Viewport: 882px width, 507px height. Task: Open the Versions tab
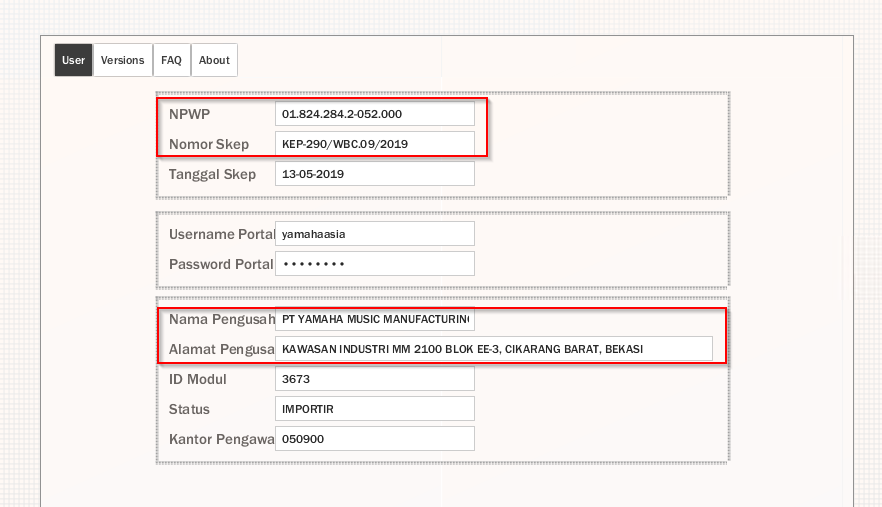pyautogui.click(x=123, y=60)
